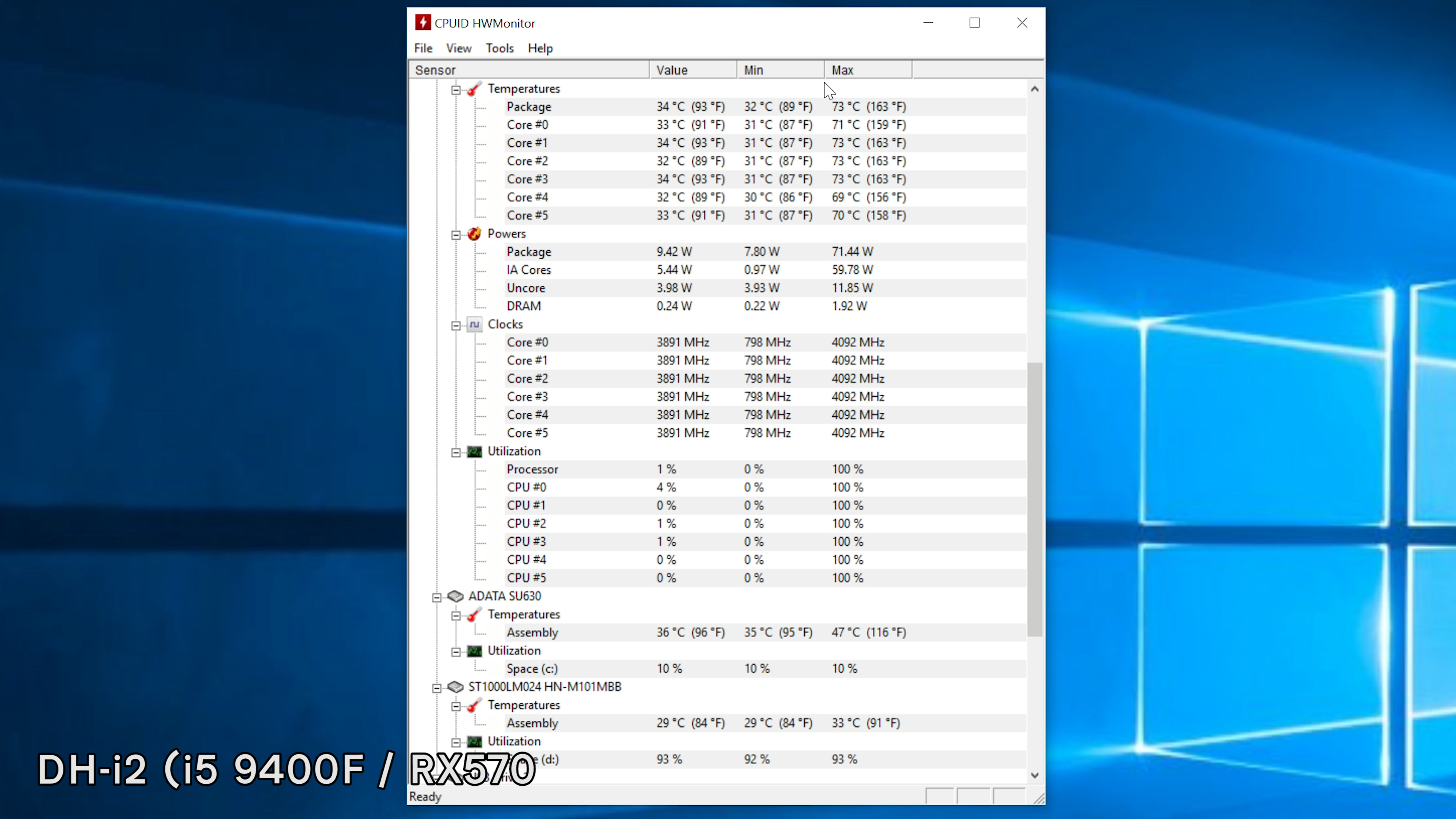The width and height of the screenshot is (1456, 819).
Task: Click the Utilization graph icon
Action: click(475, 451)
